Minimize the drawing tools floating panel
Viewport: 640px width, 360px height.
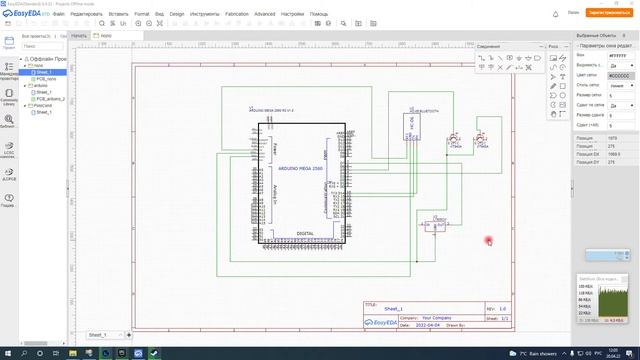tap(566, 47)
